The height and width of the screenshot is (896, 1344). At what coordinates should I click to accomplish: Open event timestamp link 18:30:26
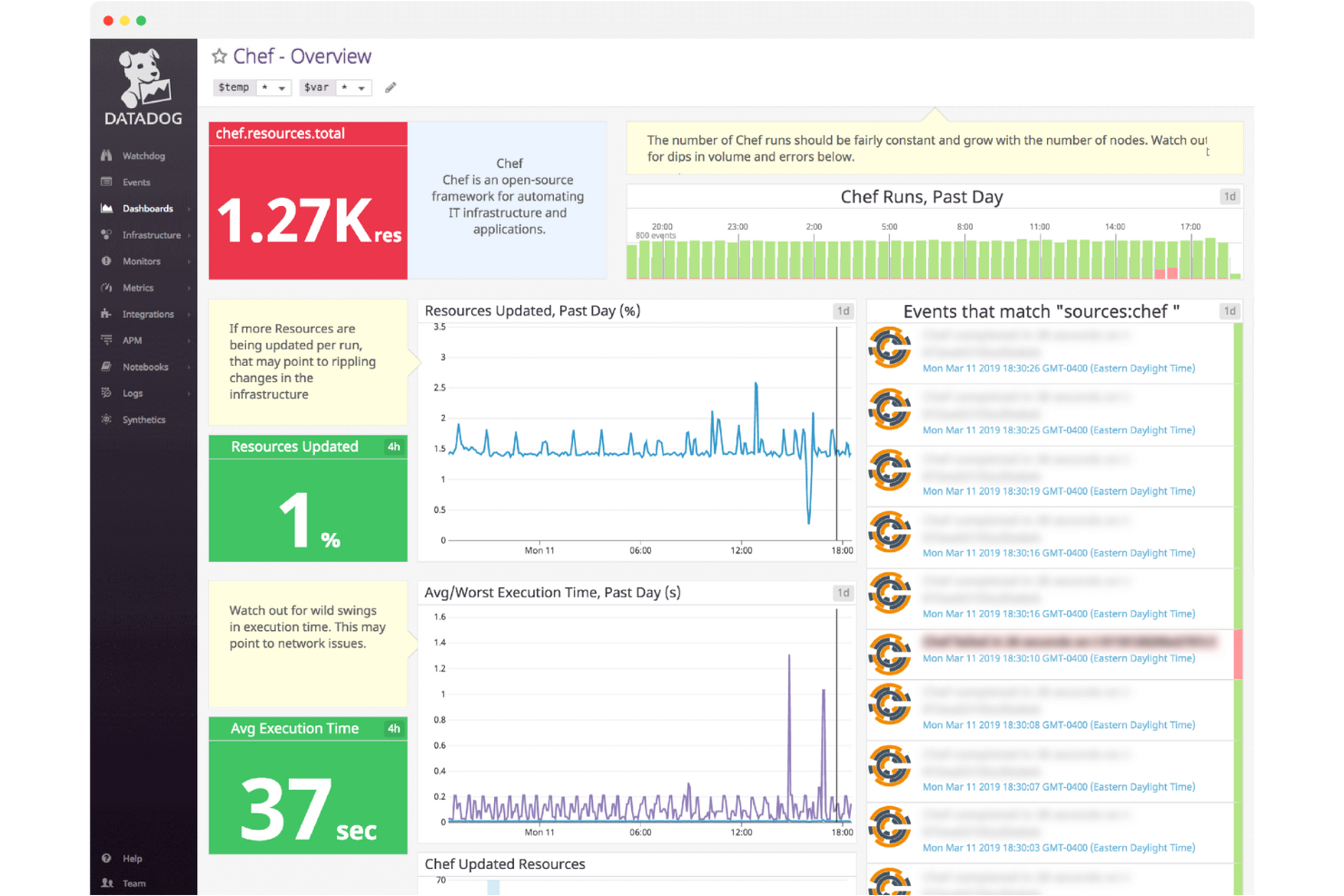(1059, 369)
